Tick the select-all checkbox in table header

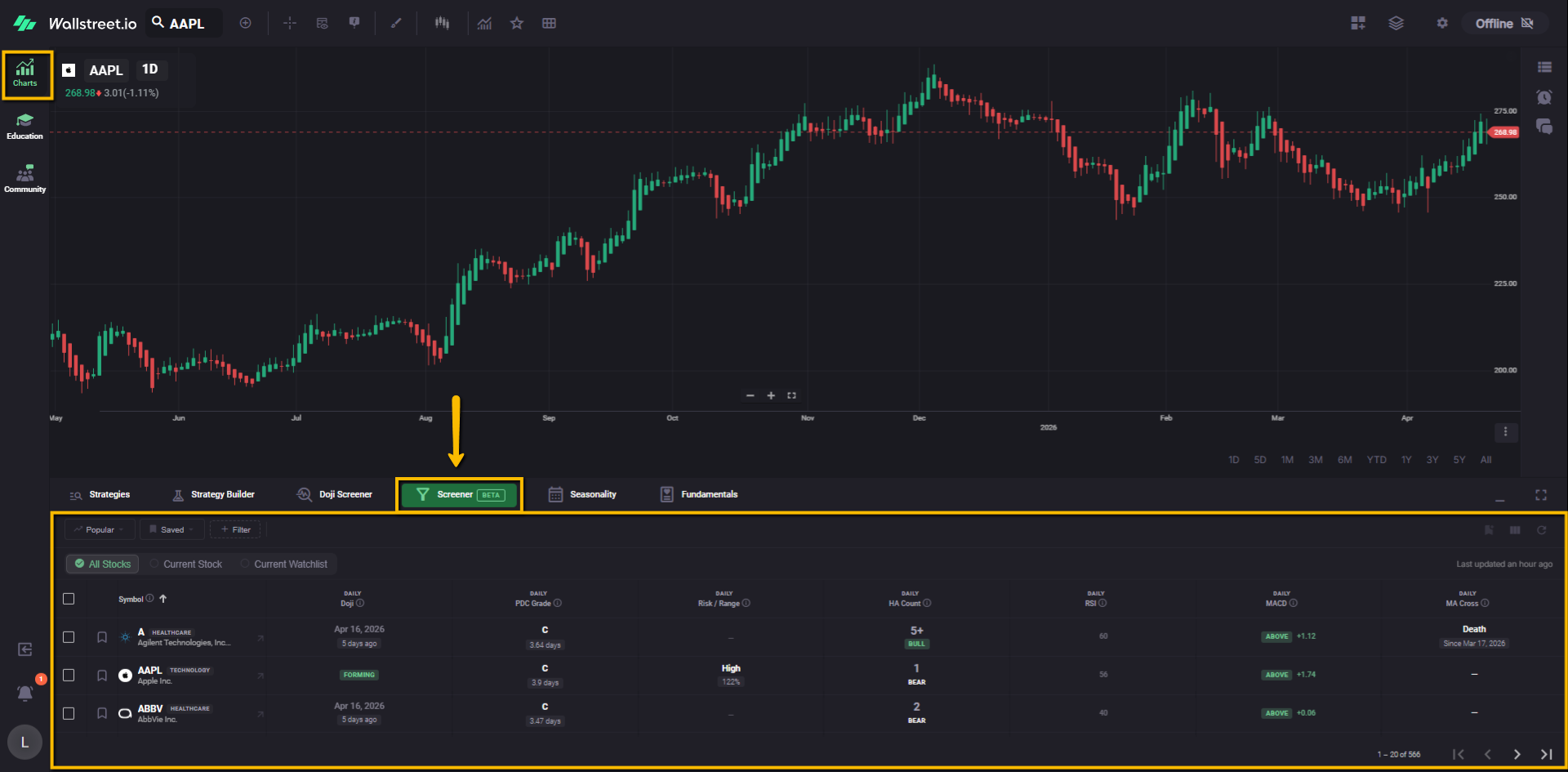coord(69,599)
